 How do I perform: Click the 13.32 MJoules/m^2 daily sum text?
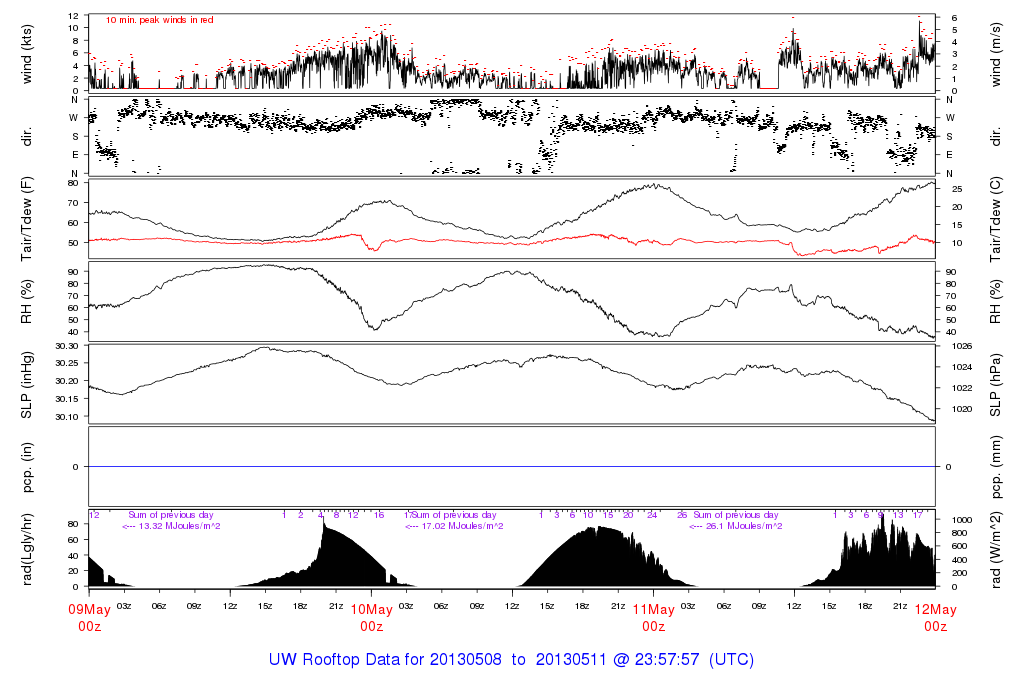pyautogui.click(x=171, y=526)
